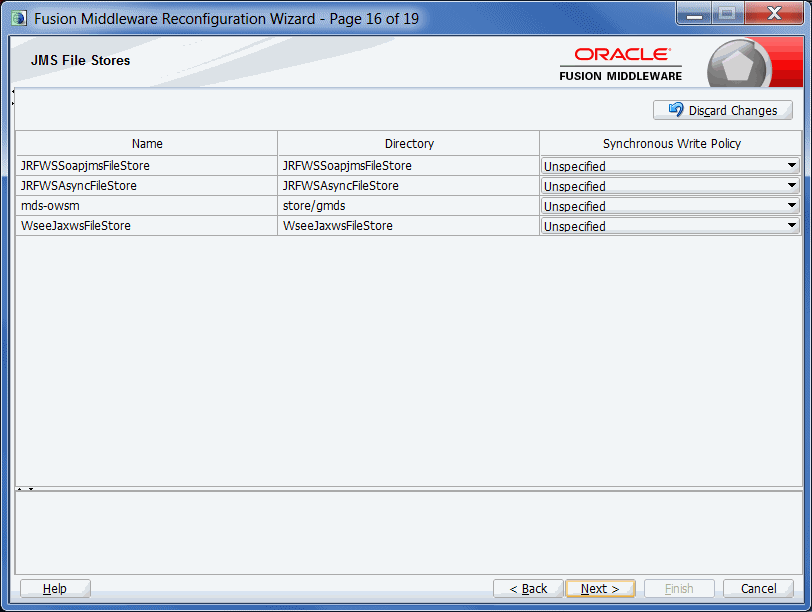
Task: Edit the JRFWSSoapjmsFileStore directory cell
Action: point(409,166)
